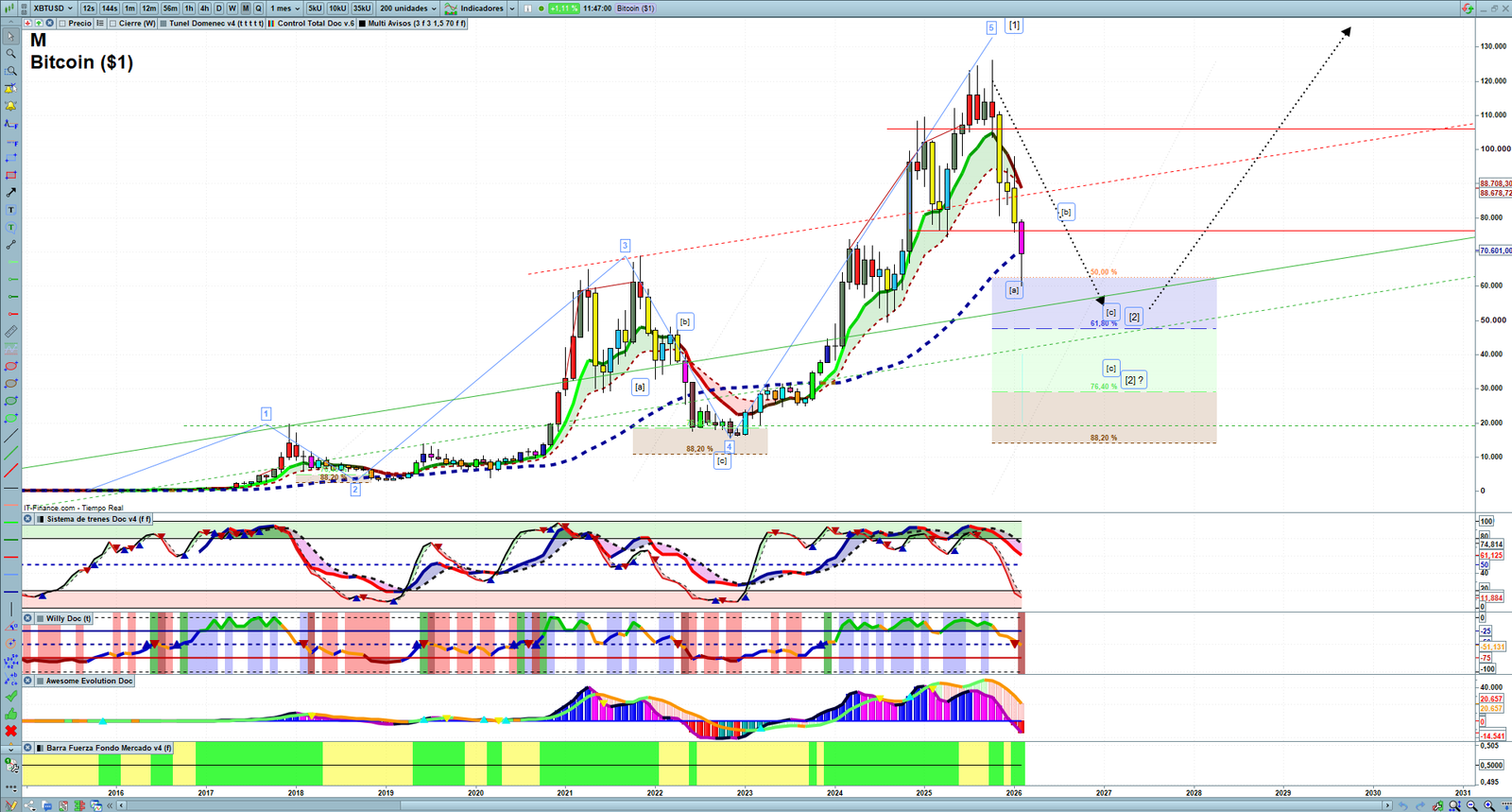Select the red rectangle drawing tool

point(11,175)
